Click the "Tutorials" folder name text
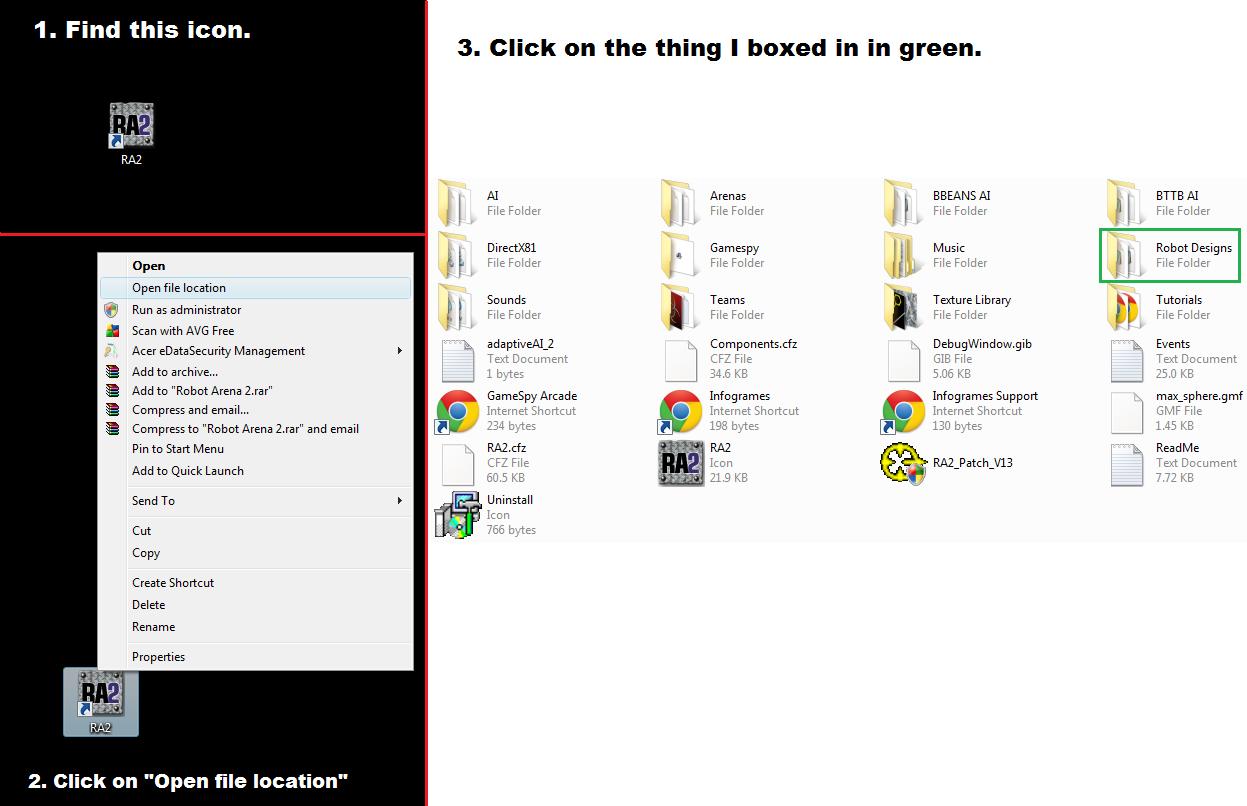Viewport: 1247px width, 806px height. pyautogui.click(x=1179, y=300)
